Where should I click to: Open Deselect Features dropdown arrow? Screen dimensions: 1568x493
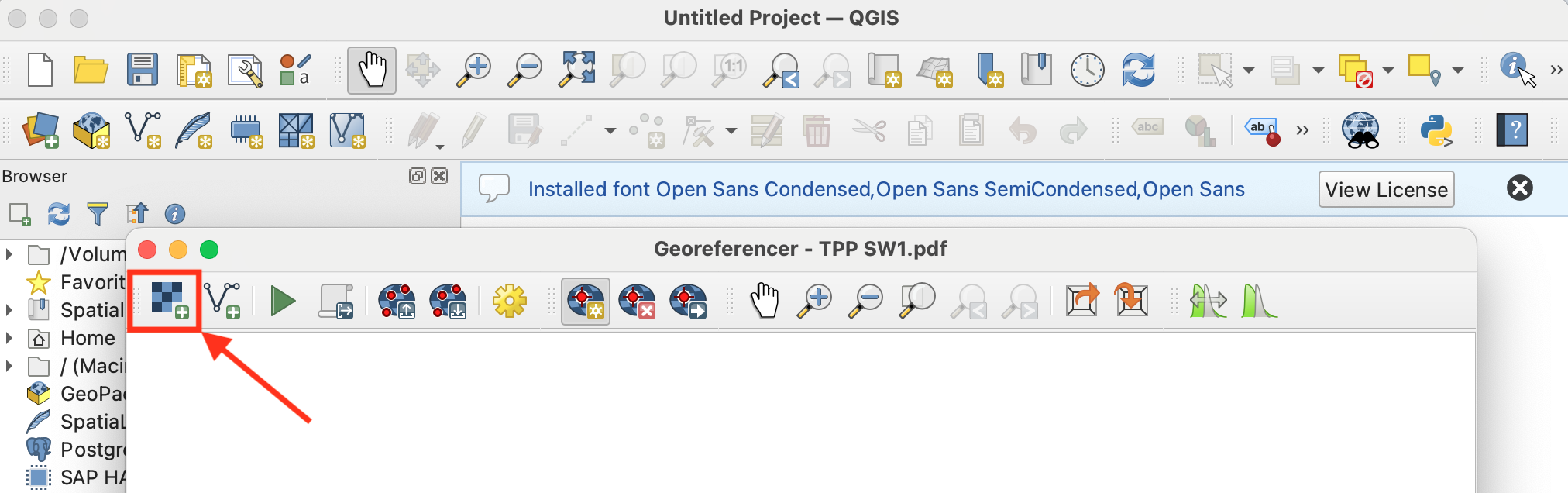[1388, 71]
